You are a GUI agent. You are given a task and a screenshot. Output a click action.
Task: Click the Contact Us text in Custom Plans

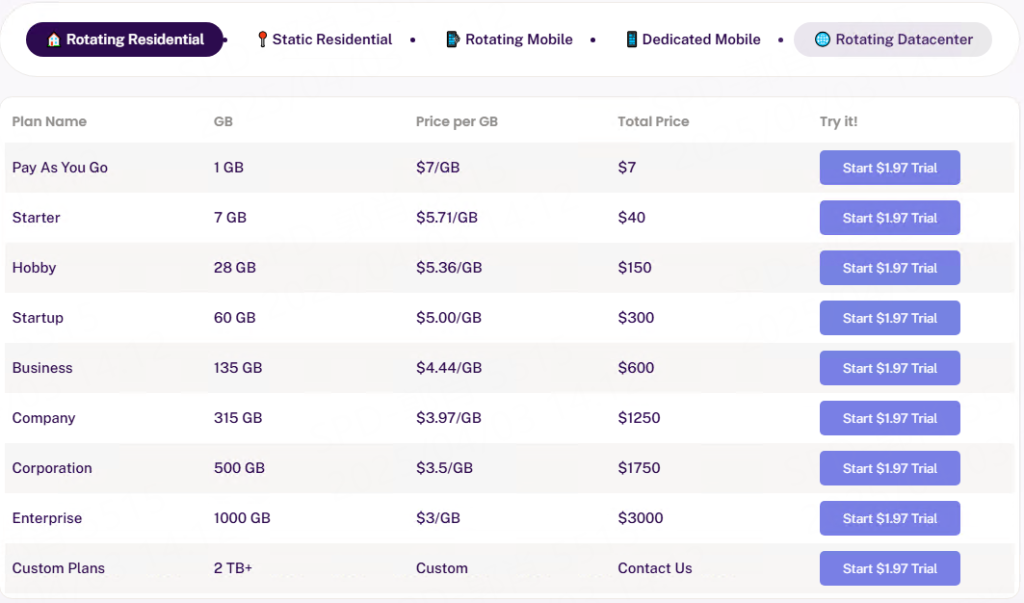pos(654,568)
